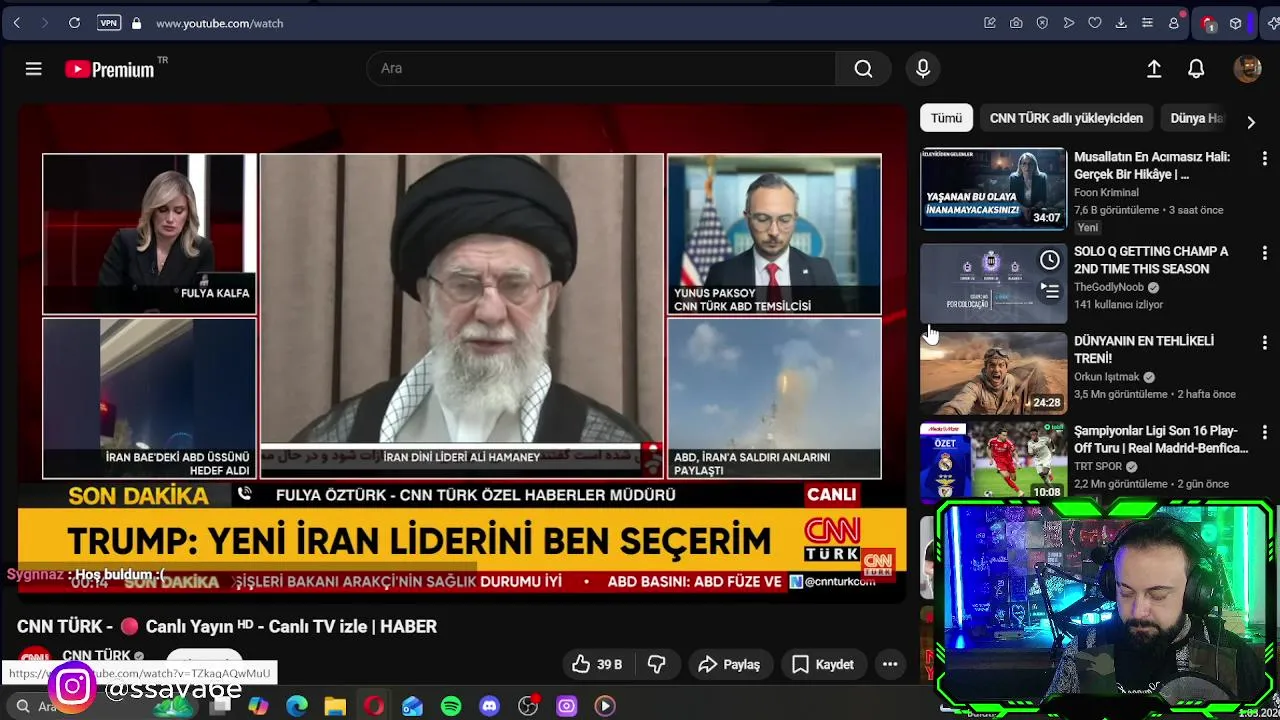Open the snapshot camera icon in toolbar

pos(1016,23)
